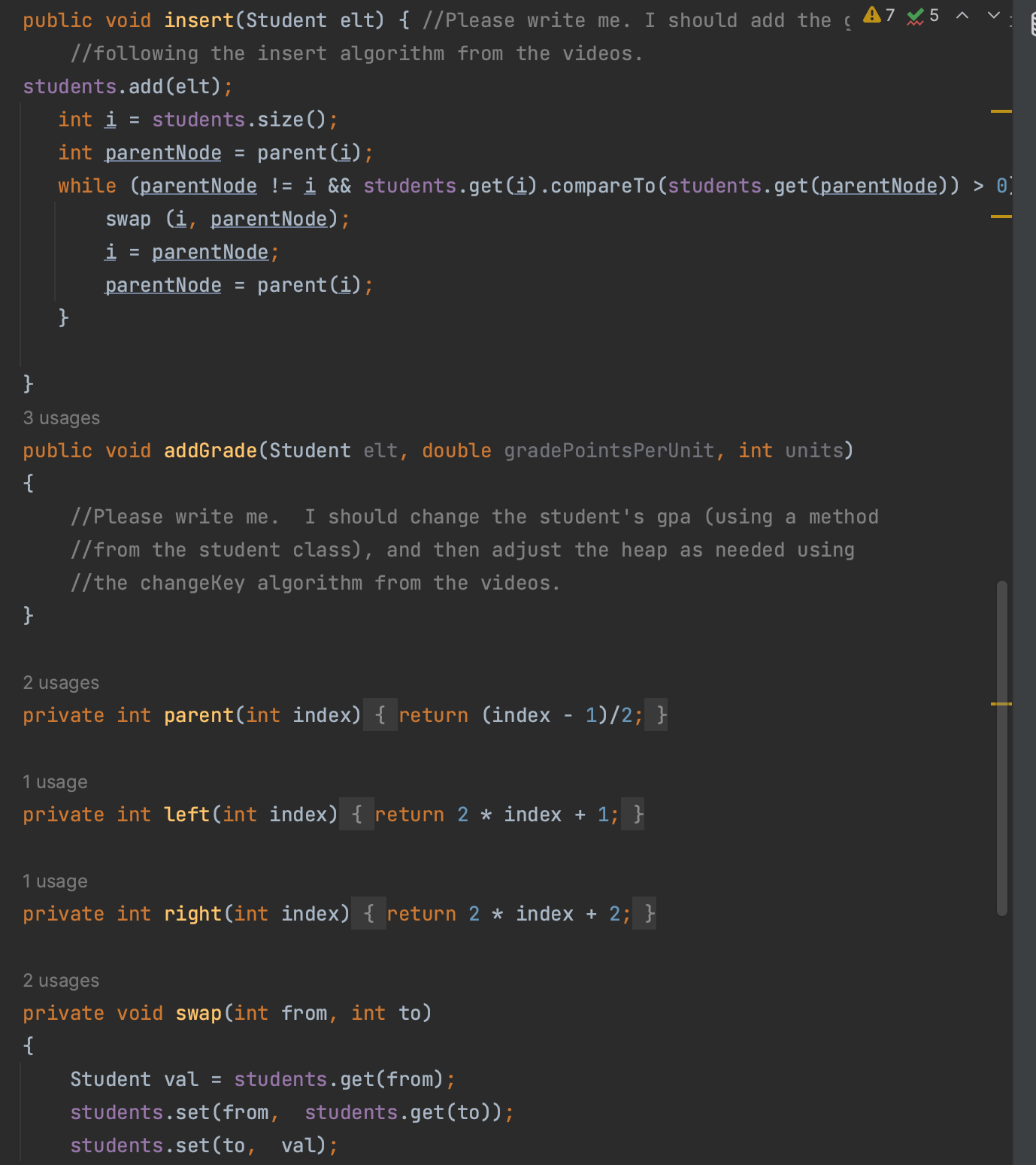This screenshot has width=1036, height=1165.
Task: Click the swap method name
Action: tap(198, 1013)
